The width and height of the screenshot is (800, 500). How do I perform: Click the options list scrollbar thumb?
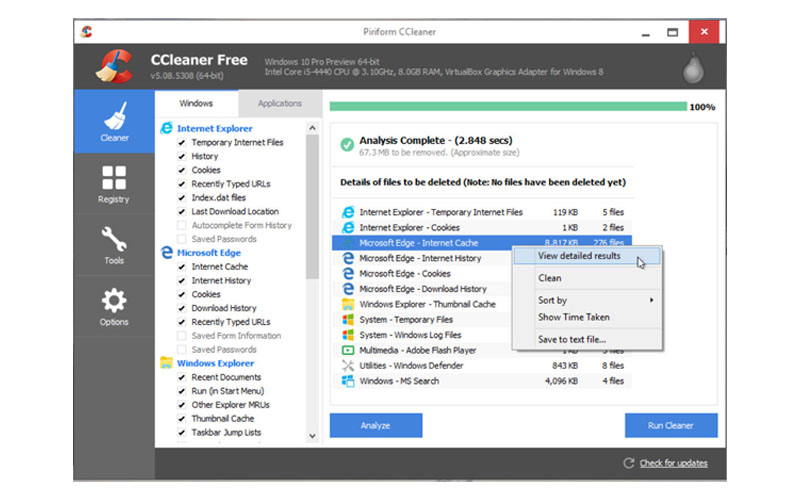(313, 207)
